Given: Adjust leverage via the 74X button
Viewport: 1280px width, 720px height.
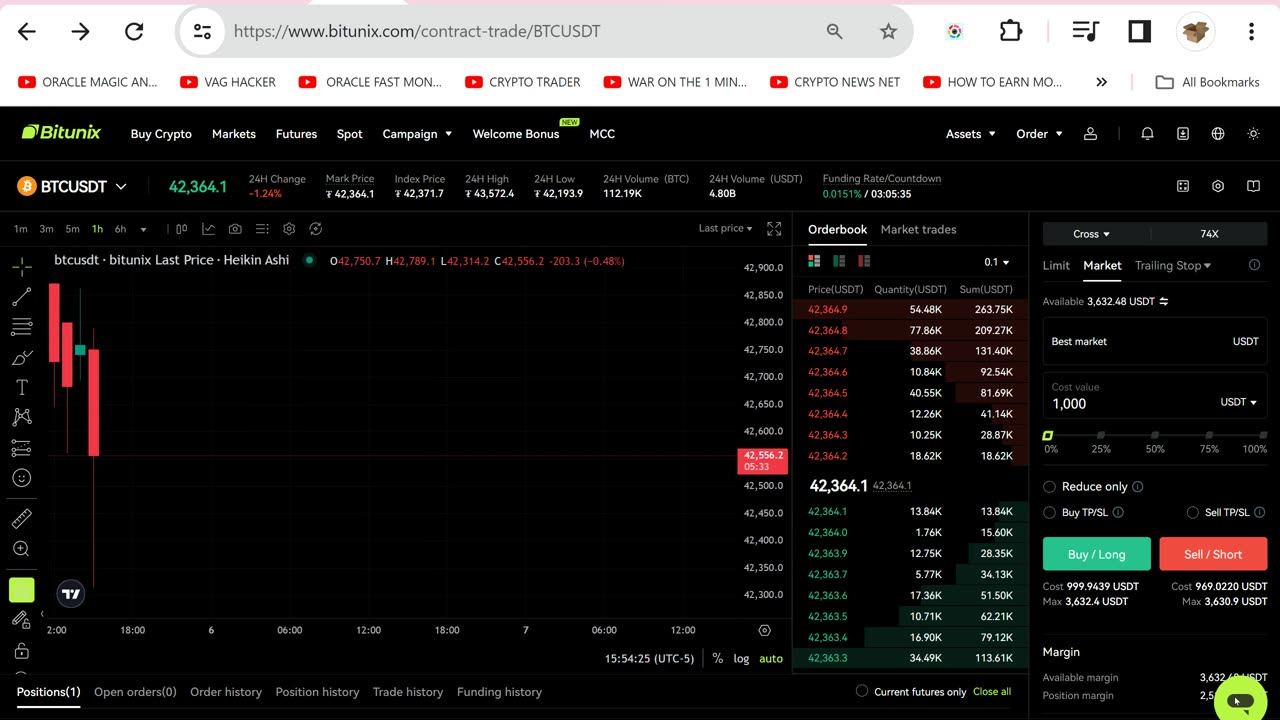Looking at the screenshot, I should click(1209, 234).
